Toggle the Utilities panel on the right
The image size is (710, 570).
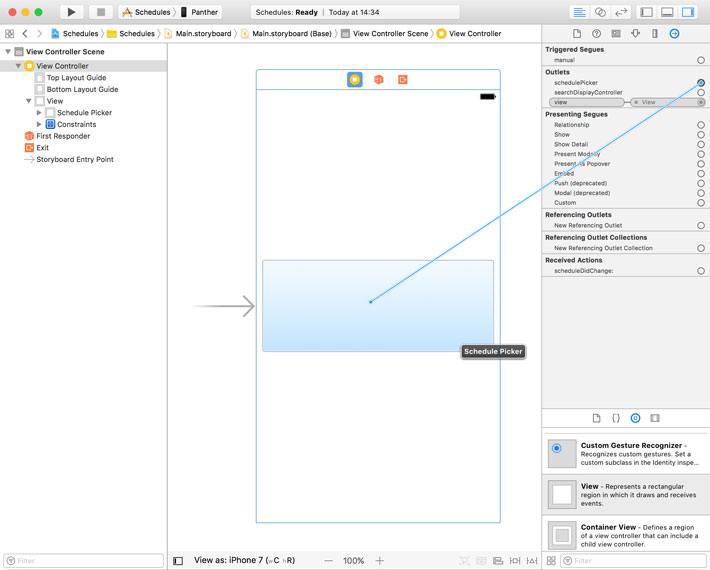click(688, 12)
